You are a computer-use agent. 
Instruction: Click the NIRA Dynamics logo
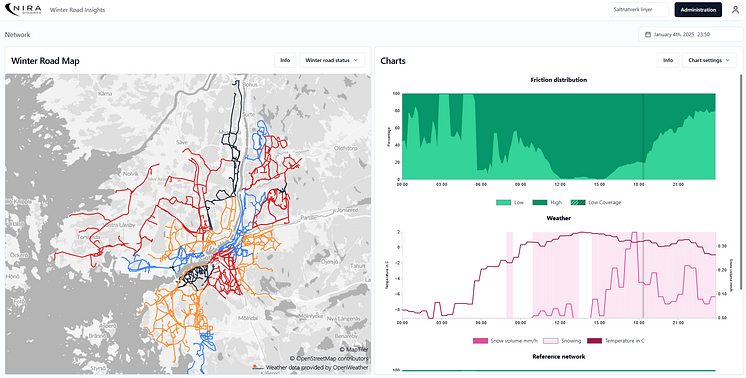pos(23,10)
